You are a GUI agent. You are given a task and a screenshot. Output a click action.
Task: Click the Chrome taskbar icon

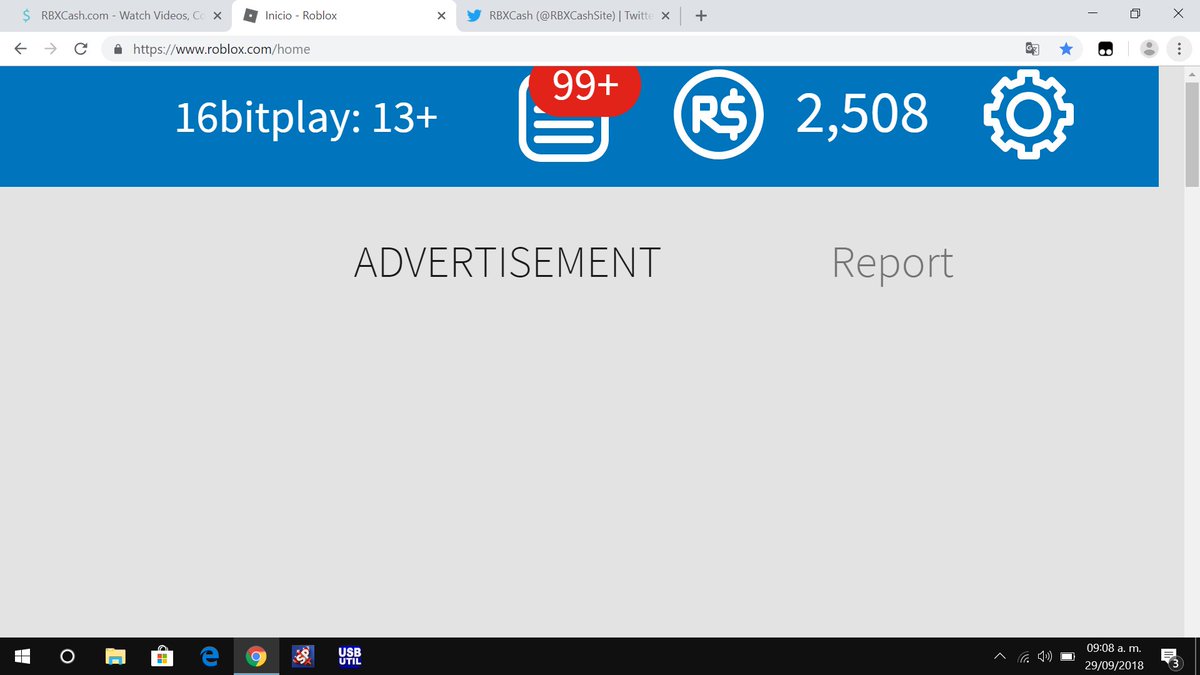click(256, 657)
